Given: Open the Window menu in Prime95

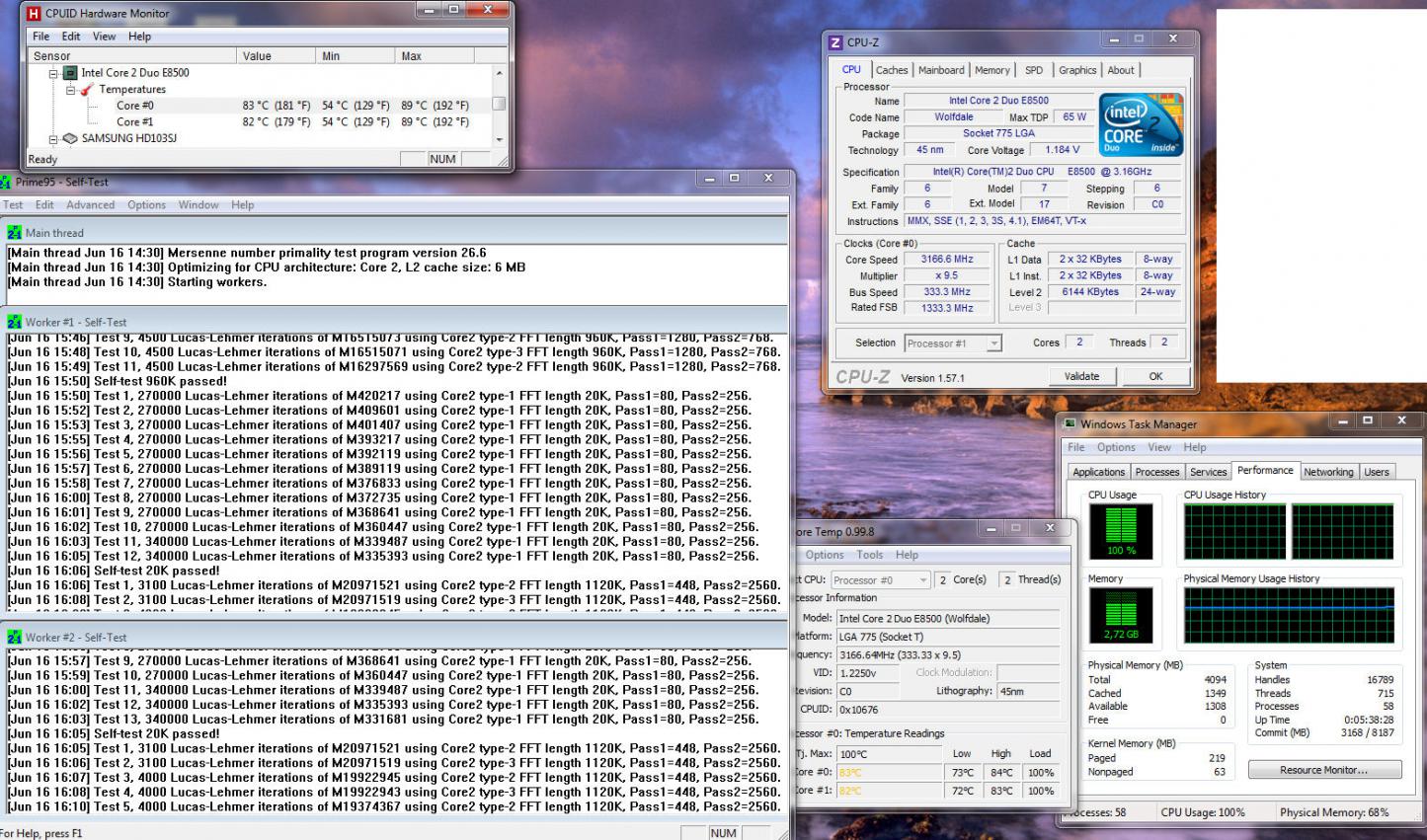Looking at the screenshot, I should pyautogui.click(x=198, y=205).
